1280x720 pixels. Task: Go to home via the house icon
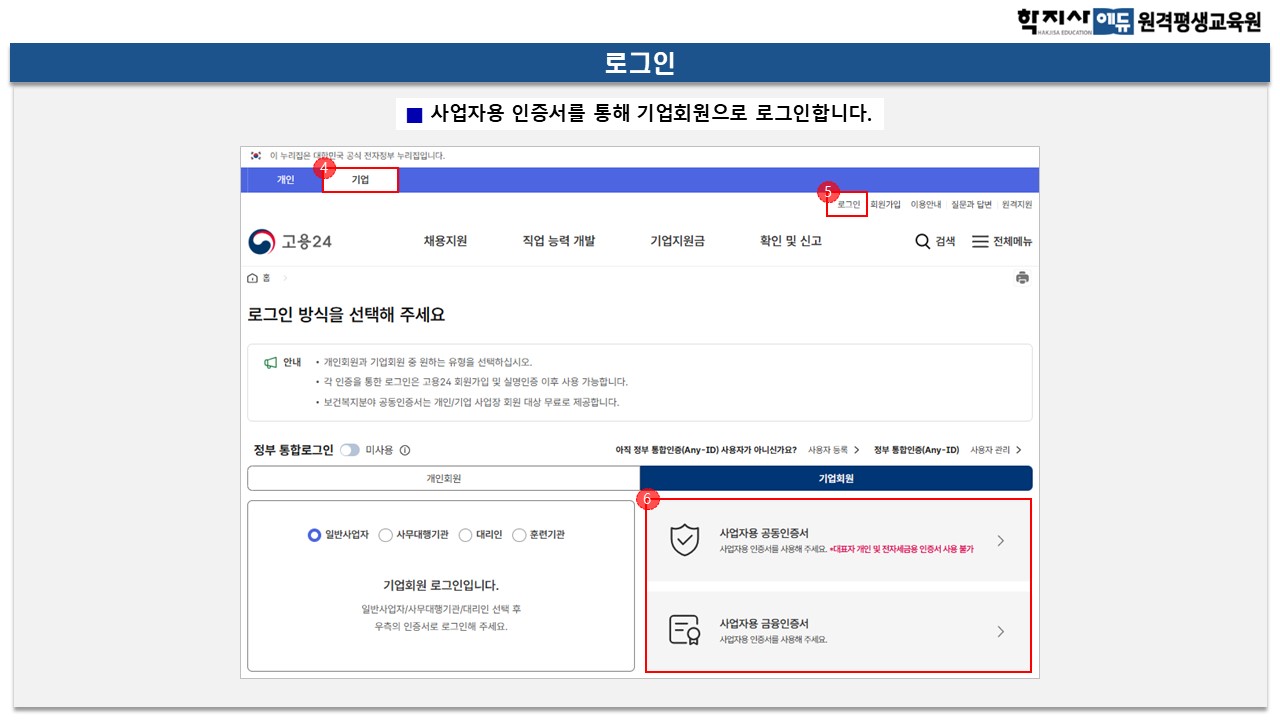(x=253, y=278)
